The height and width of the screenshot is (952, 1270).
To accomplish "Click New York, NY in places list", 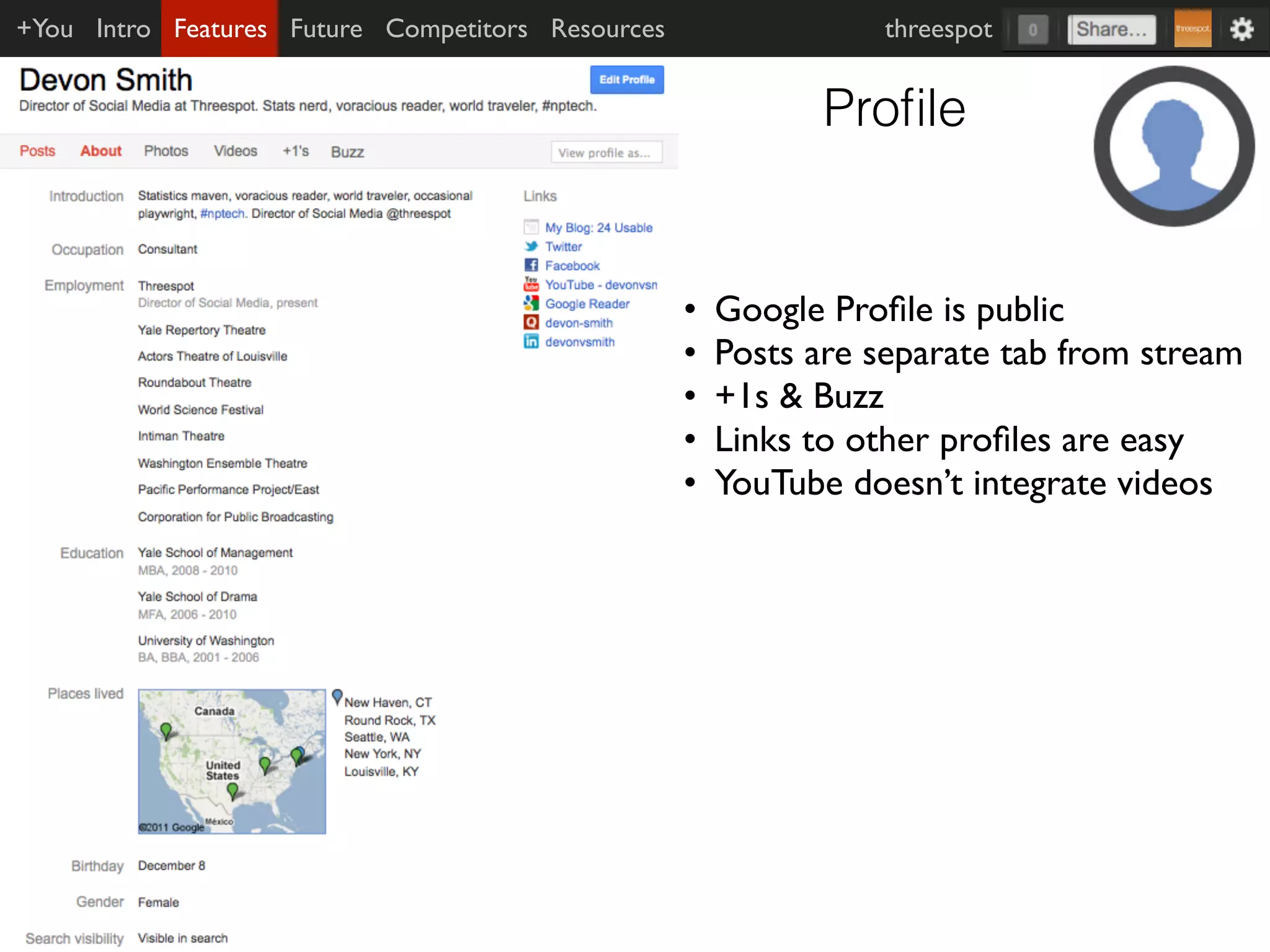I will (383, 754).
